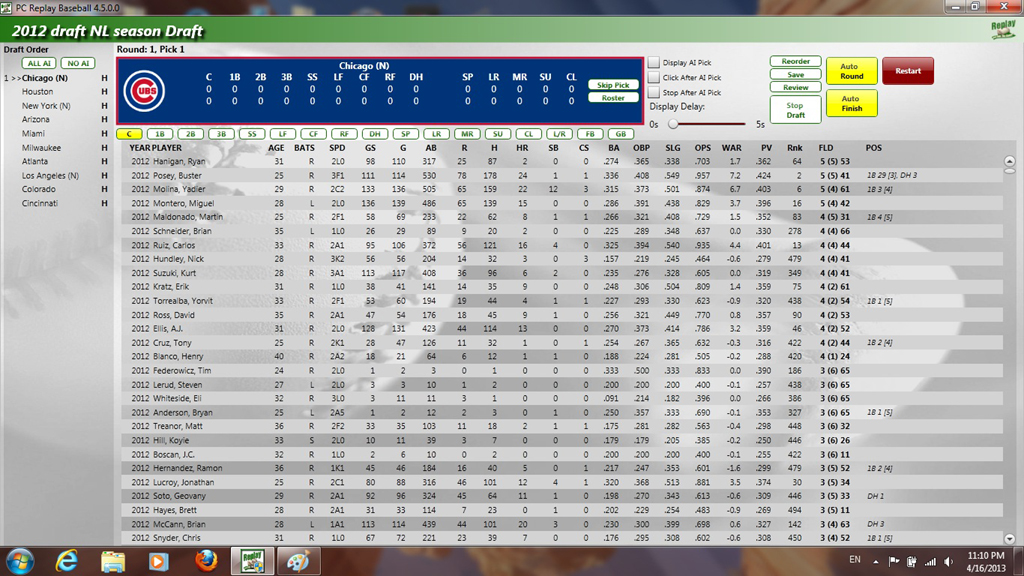The width and height of the screenshot is (1024, 576).
Task: Sort the player list by HR column
Action: click(523, 148)
